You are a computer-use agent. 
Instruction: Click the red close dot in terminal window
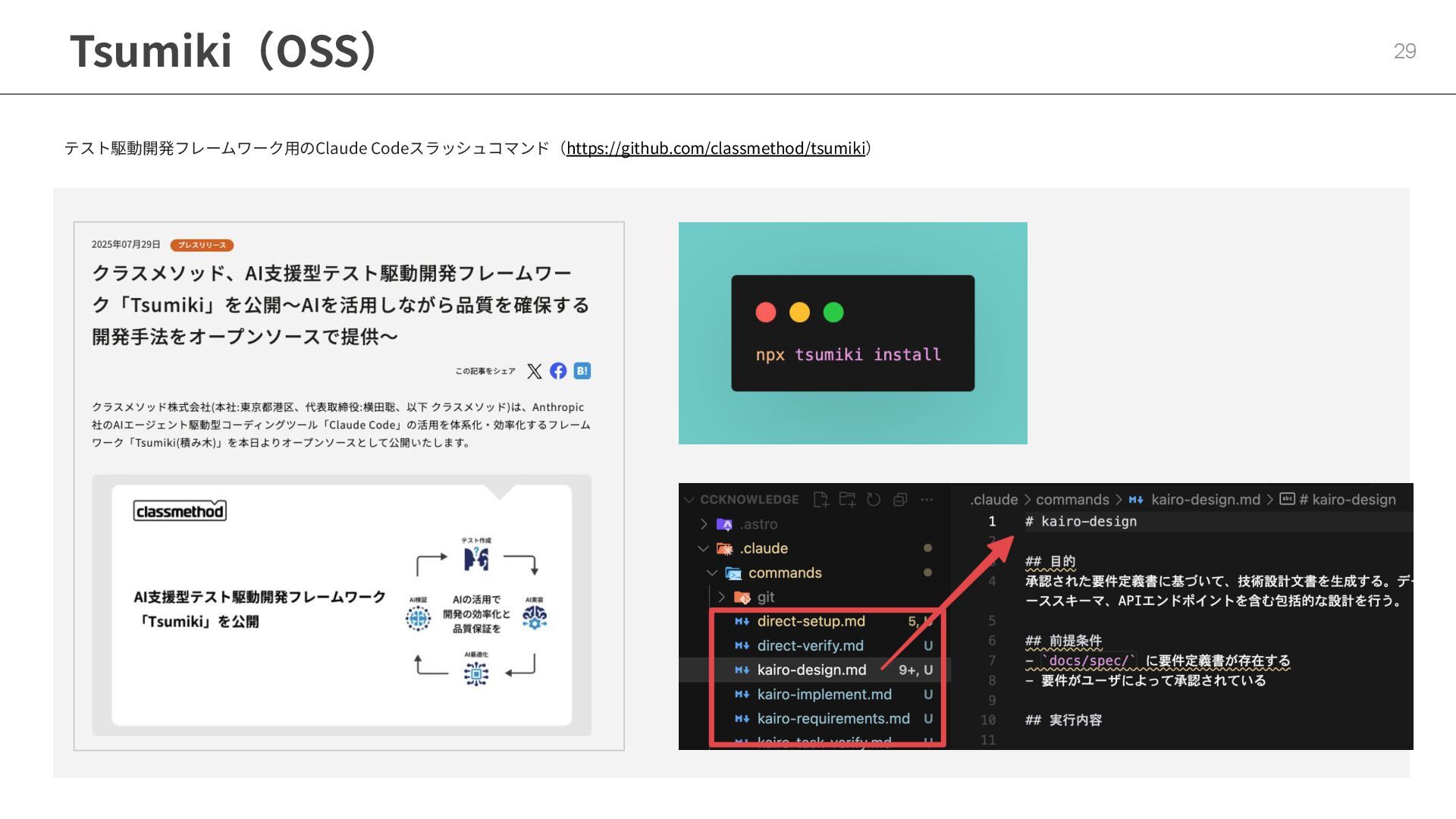coord(766,312)
